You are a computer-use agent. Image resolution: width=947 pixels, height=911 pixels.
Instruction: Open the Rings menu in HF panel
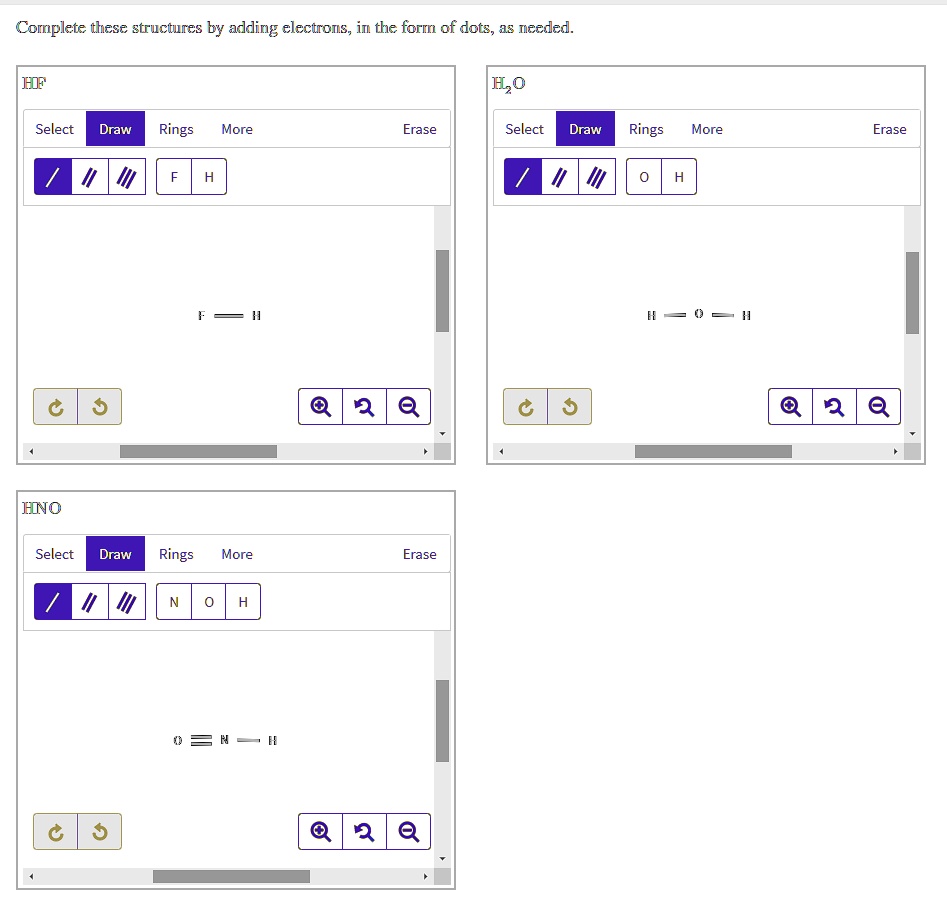click(176, 129)
